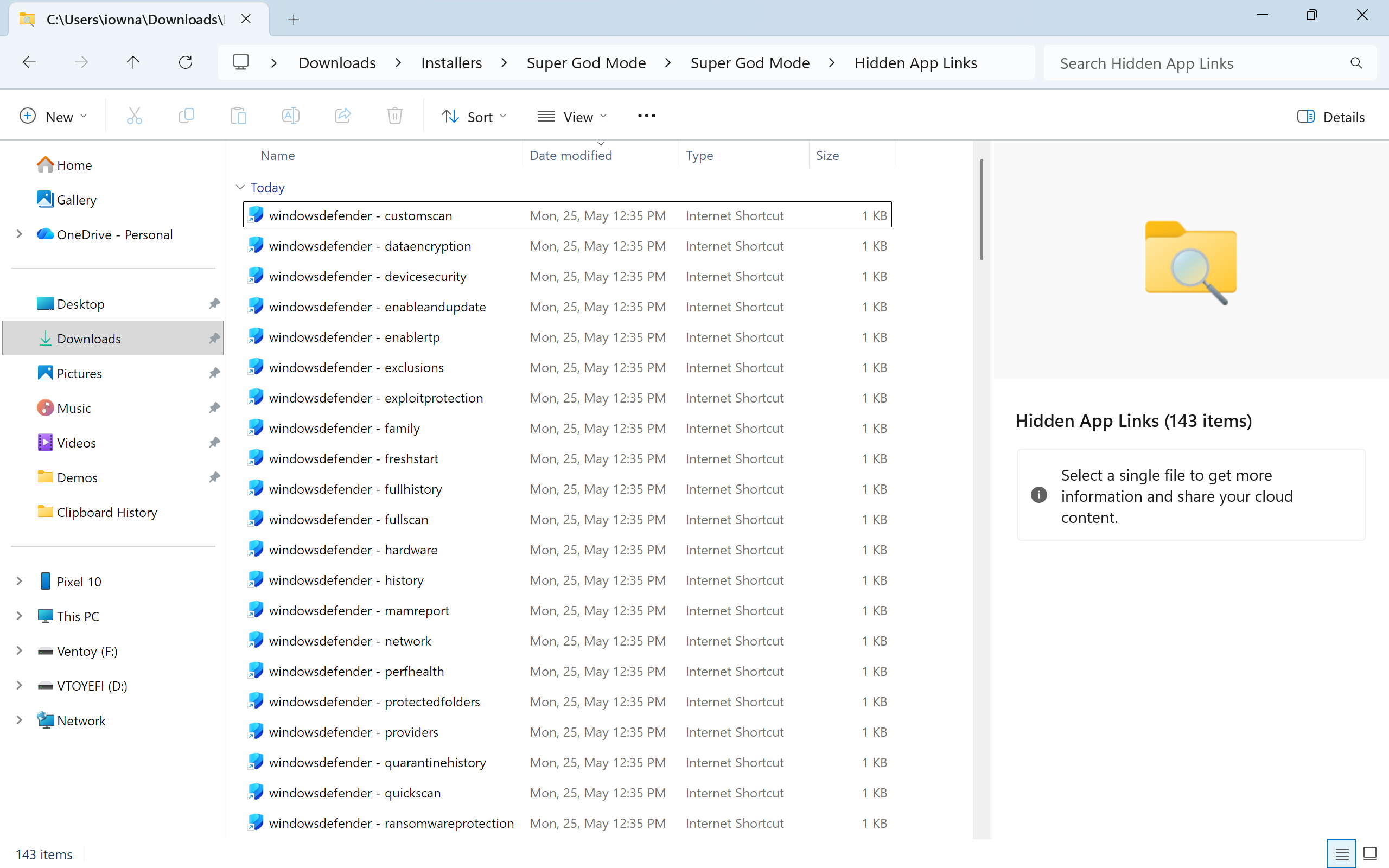Click the Delete trash icon
This screenshot has width=1389, height=868.
coord(395,117)
